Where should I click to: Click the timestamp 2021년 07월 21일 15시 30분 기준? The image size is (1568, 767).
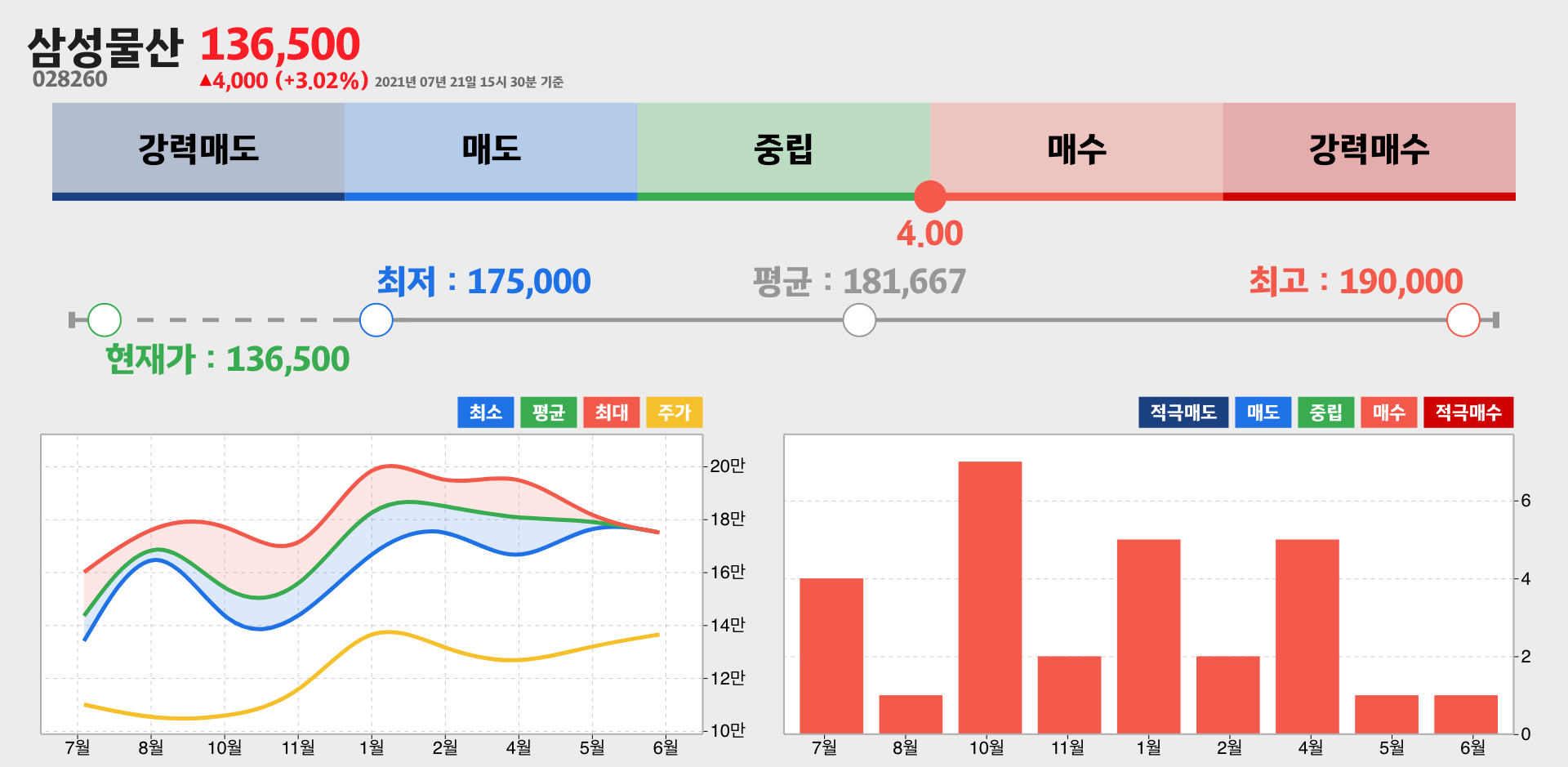pyautogui.click(x=469, y=82)
